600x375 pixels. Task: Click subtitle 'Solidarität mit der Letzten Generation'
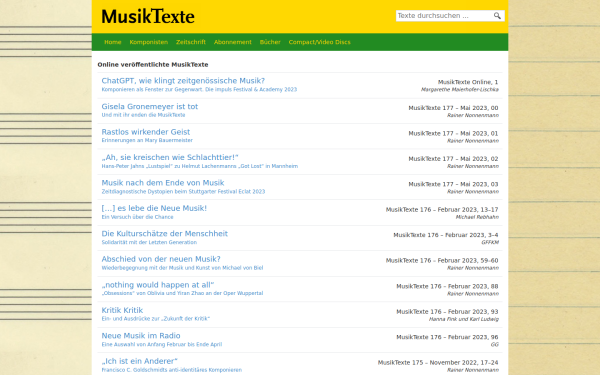pyautogui.click(x=149, y=242)
